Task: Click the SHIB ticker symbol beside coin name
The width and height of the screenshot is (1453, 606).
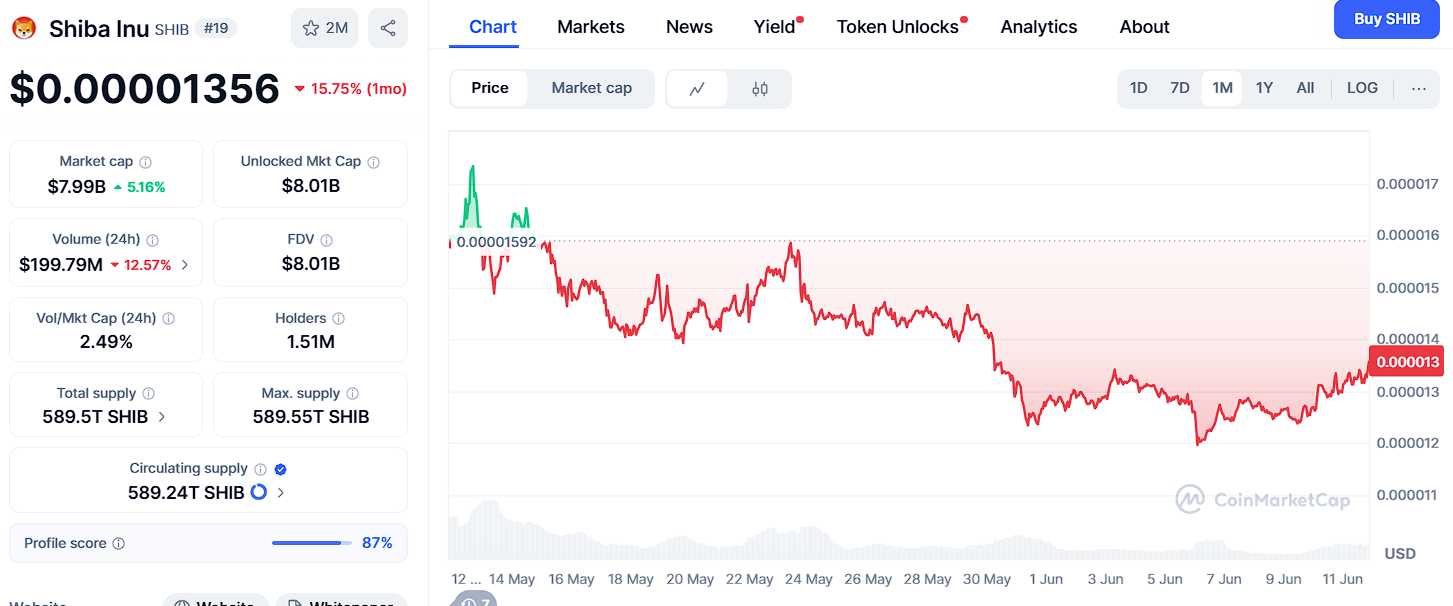Action: point(172,29)
